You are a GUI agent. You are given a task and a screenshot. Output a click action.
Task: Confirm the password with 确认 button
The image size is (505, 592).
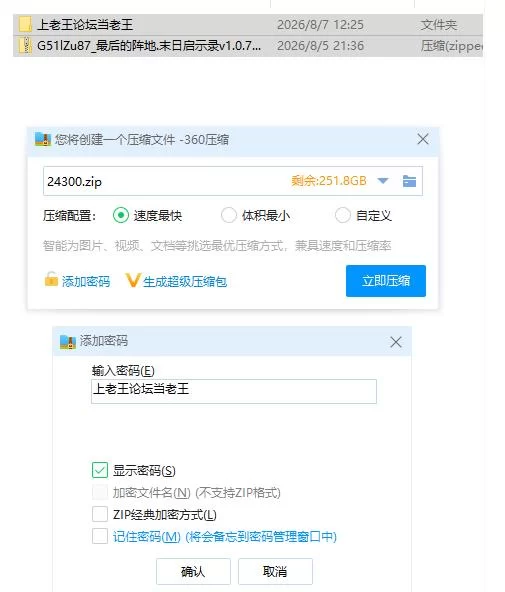[x=193, y=572]
